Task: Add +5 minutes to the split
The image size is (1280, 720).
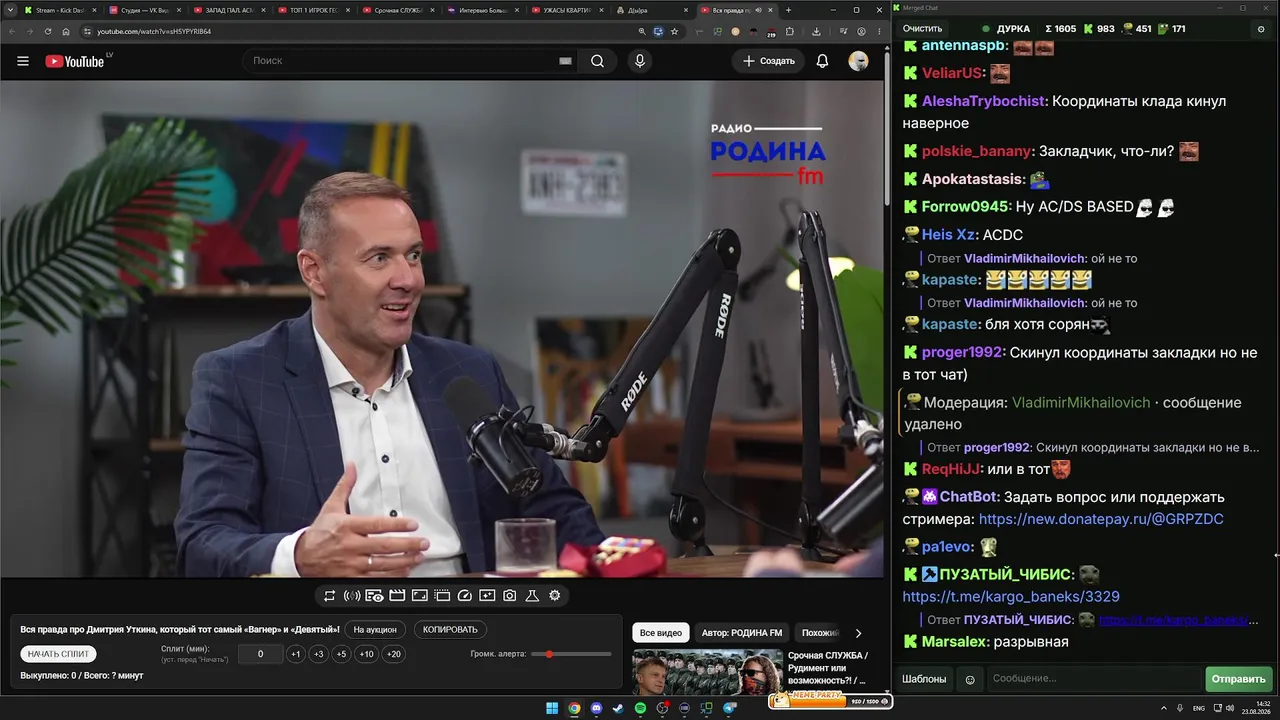Action: 341,654
